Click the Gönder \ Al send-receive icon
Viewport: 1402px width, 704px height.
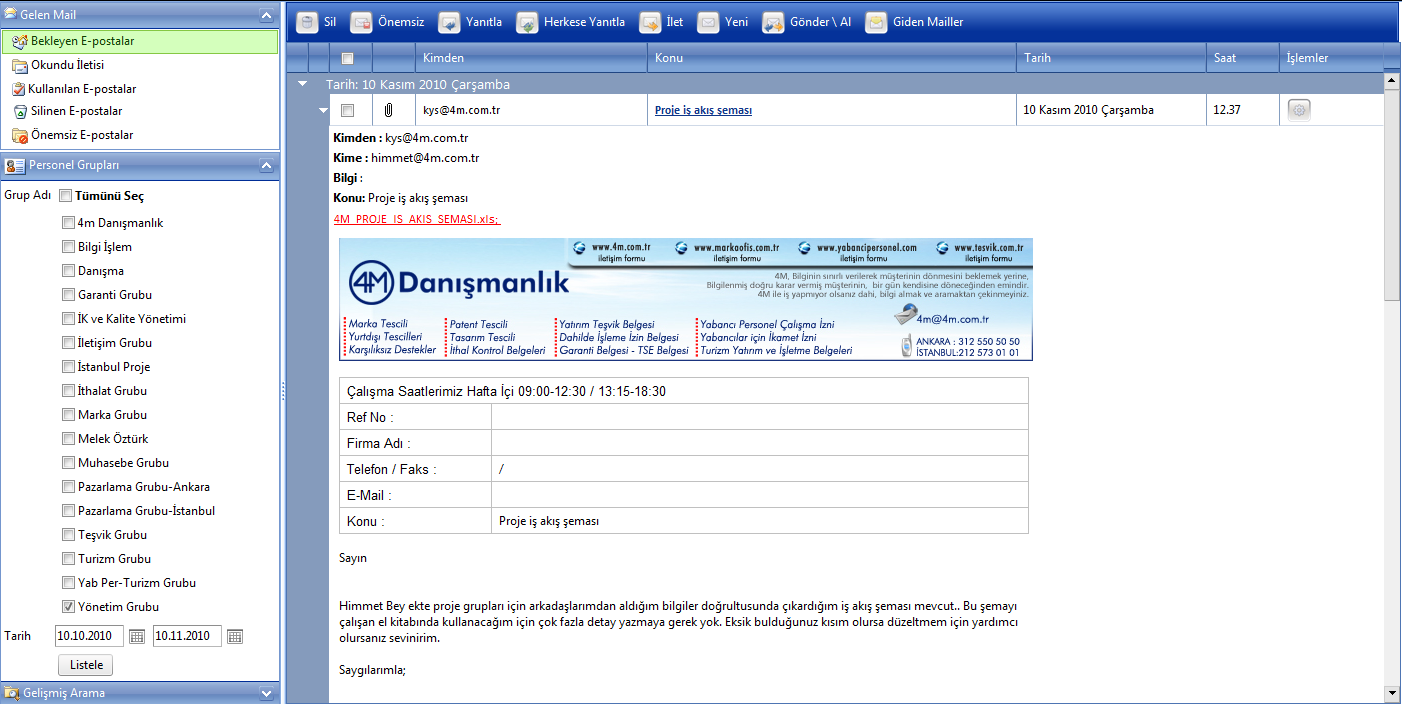[x=773, y=22]
